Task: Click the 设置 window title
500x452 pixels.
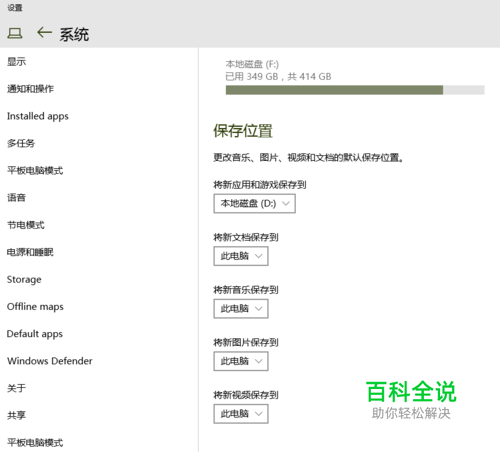Action: (x=15, y=8)
